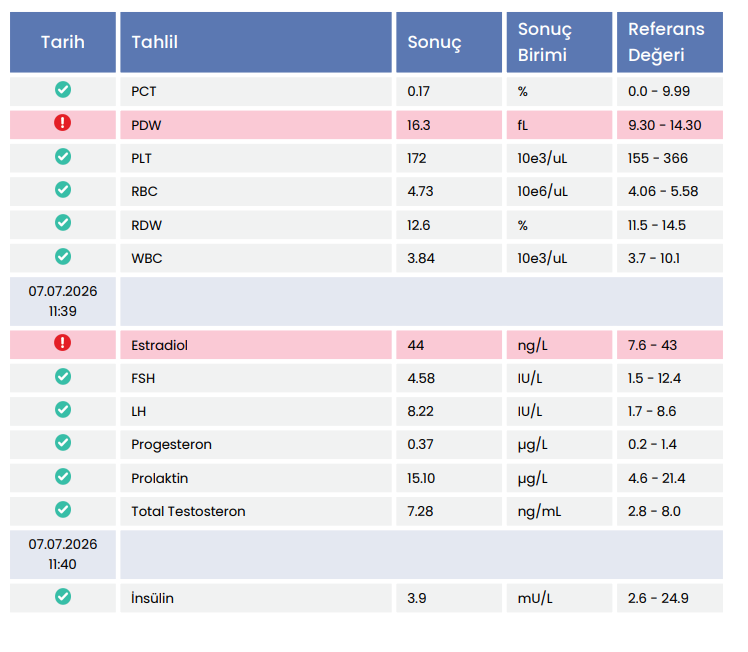This screenshot has width=748, height=652.
Task: Click the Referans Değeri column header
Action: 670,42
